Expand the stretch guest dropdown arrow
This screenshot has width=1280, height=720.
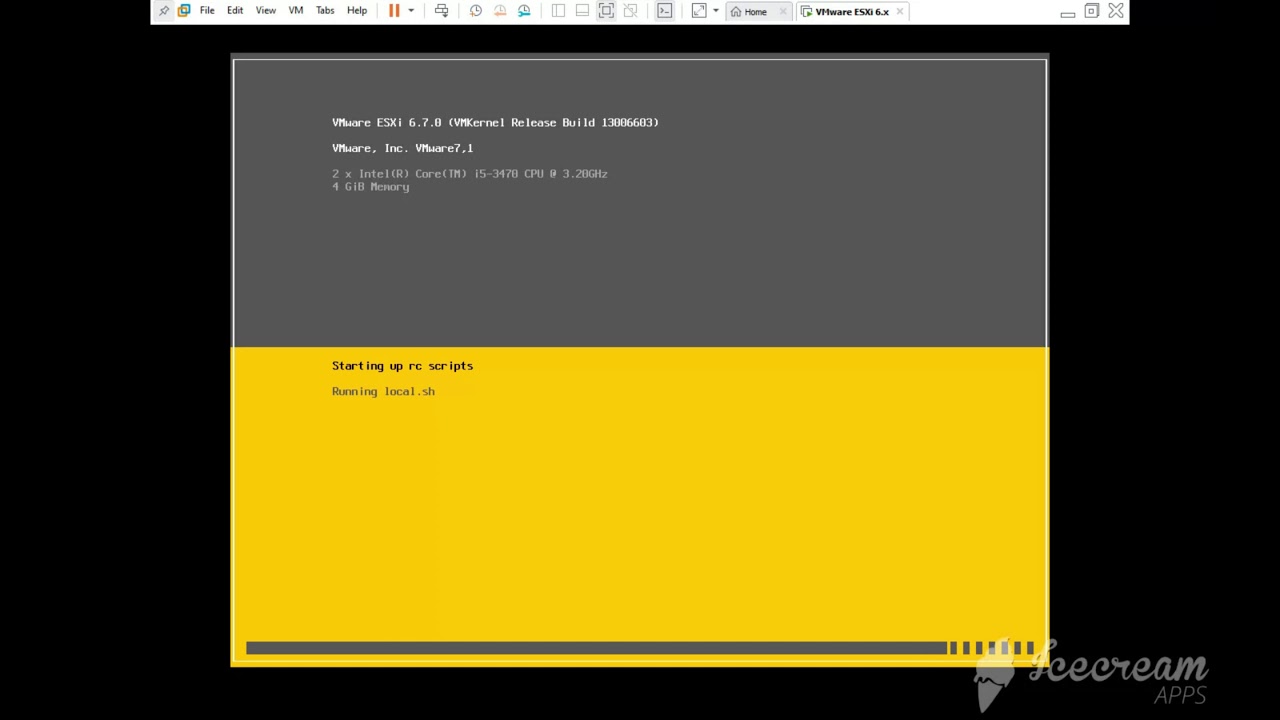715,11
